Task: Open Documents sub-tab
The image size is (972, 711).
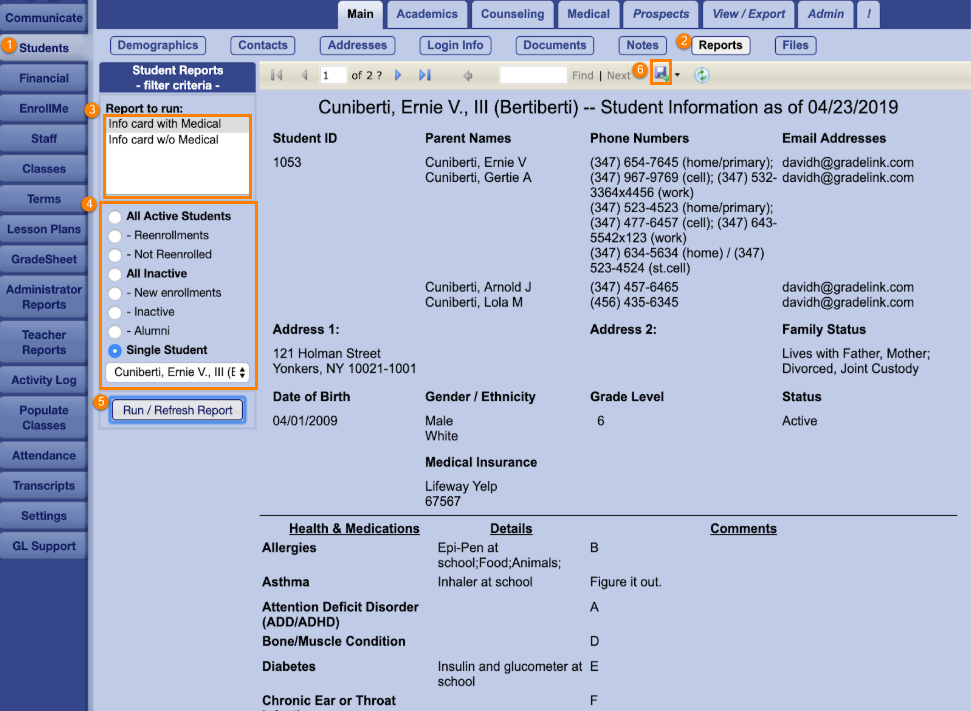Action: pos(555,45)
